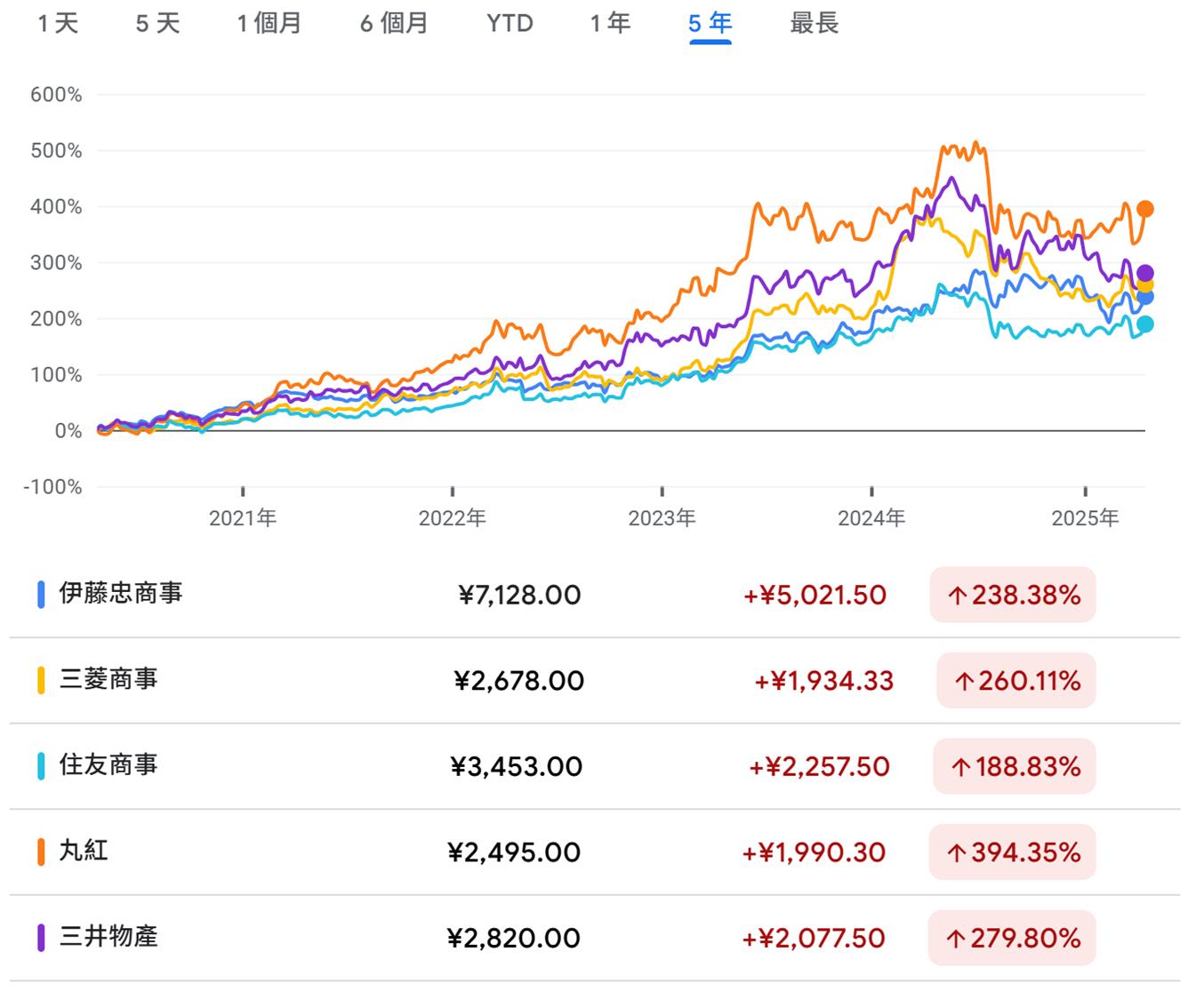Open the 三井物産 stock listing

(108, 937)
